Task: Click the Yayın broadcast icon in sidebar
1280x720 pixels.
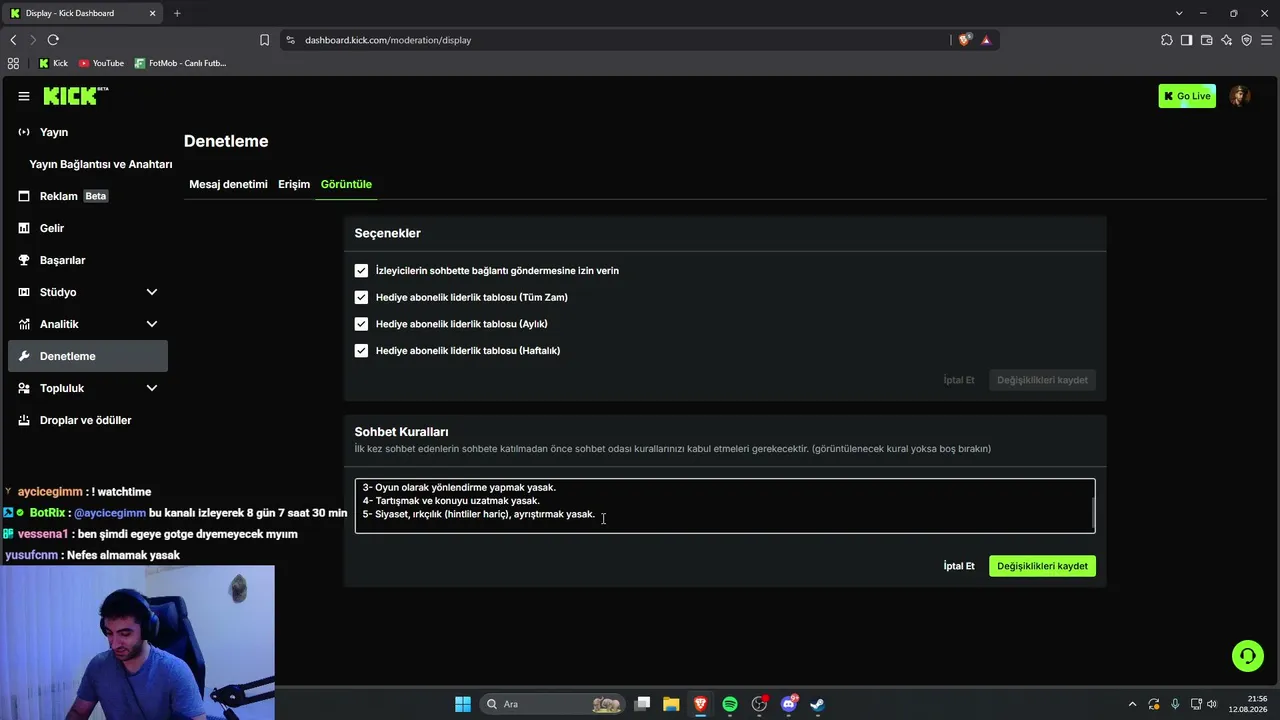Action: 24,132
